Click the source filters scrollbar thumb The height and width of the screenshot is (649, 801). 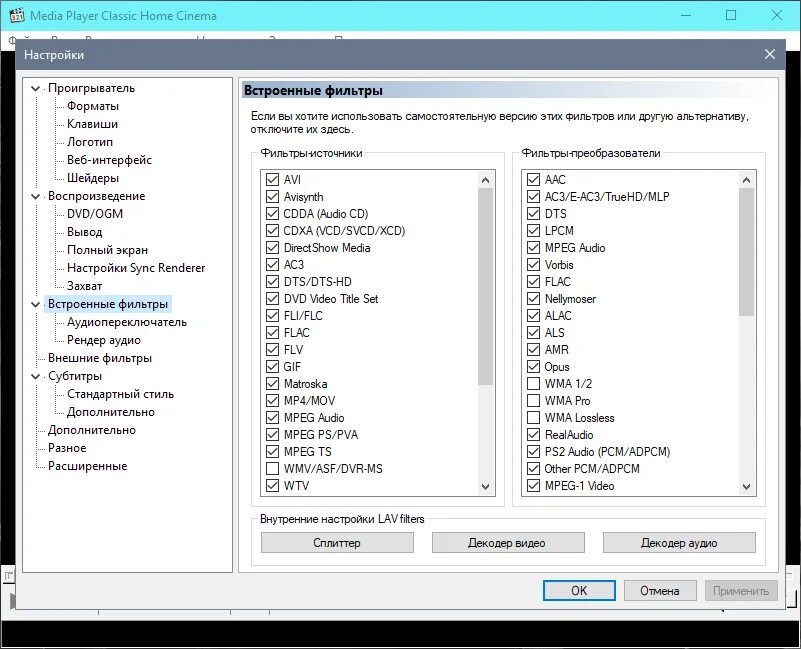pos(485,286)
